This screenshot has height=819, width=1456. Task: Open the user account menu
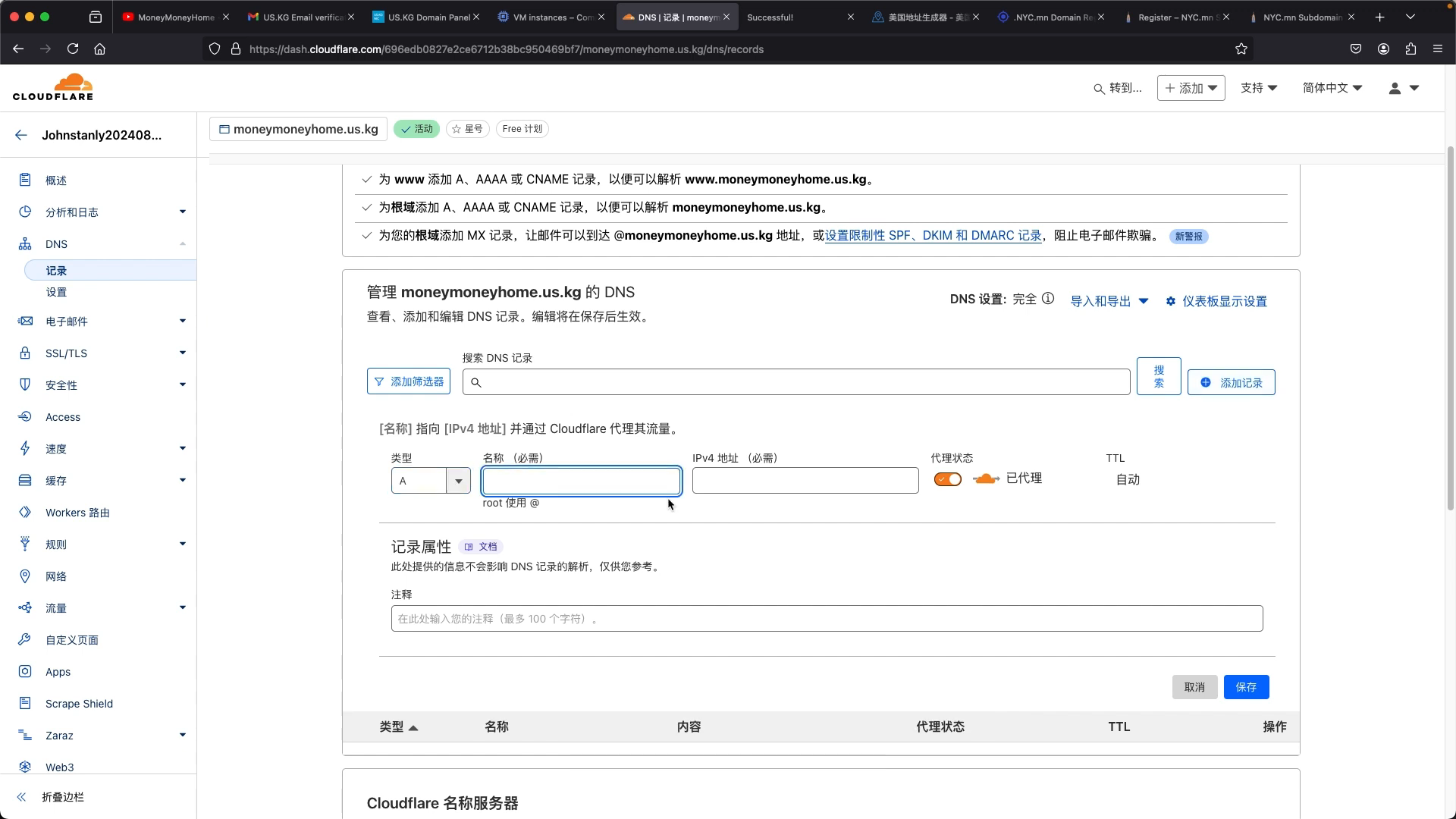point(1404,88)
